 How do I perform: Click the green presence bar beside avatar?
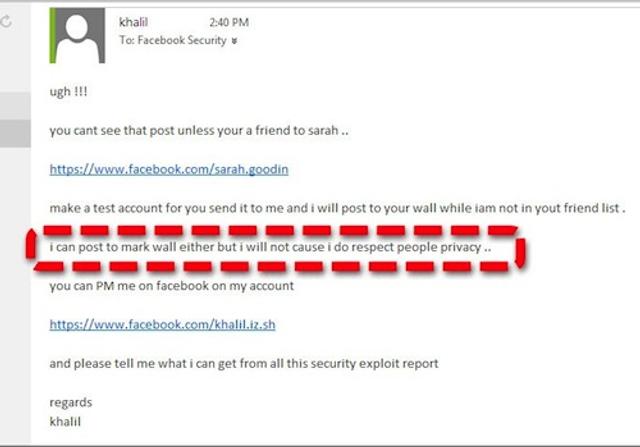pyautogui.click(x=53, y=36)
